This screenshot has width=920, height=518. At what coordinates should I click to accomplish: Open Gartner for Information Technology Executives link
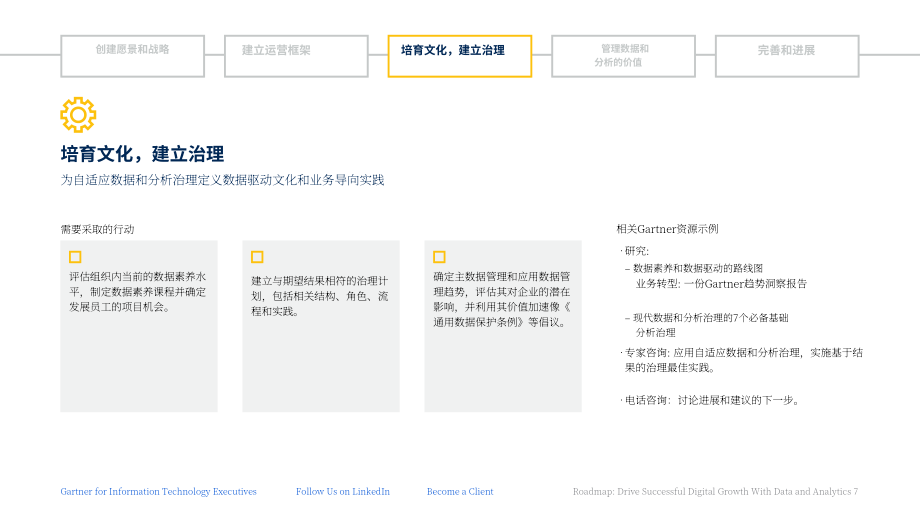158,492
